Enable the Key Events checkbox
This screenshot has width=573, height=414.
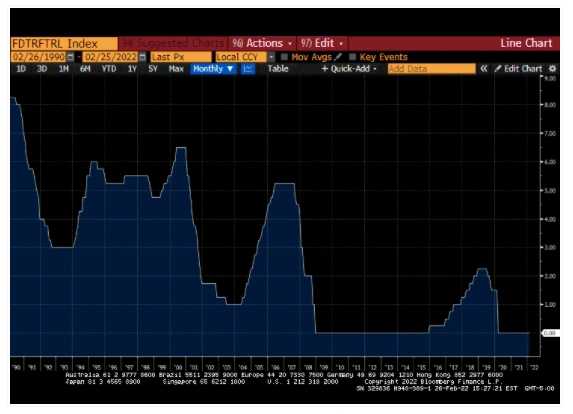352,57
